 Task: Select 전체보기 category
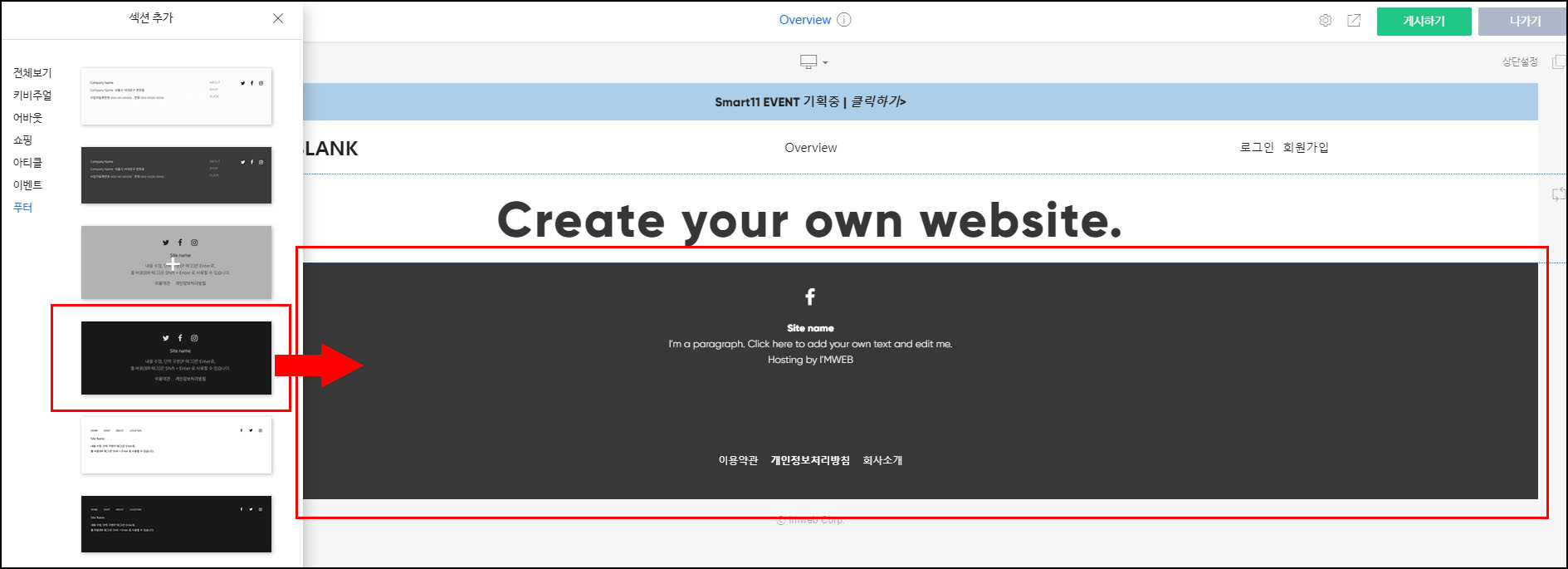click(32, 73)
